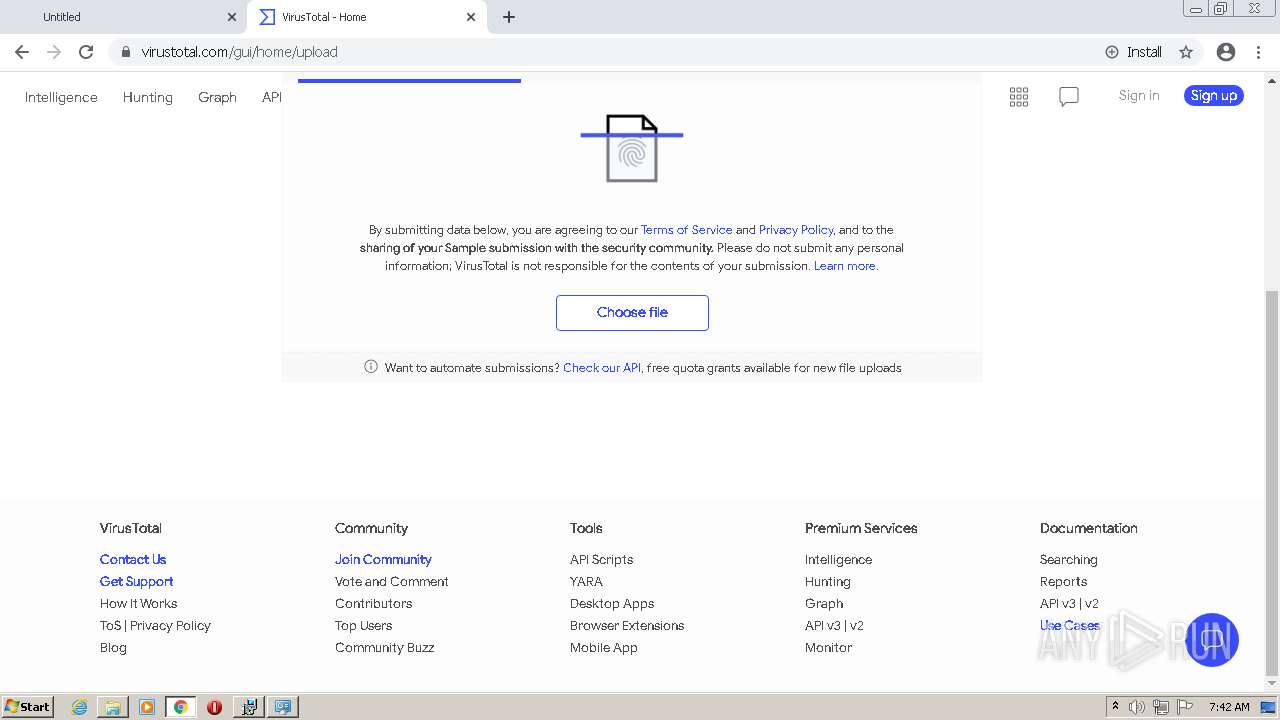Reload the VirusTotal page
The height and width of the screenshot is (720, 1280).
click(x=86, y=52)
